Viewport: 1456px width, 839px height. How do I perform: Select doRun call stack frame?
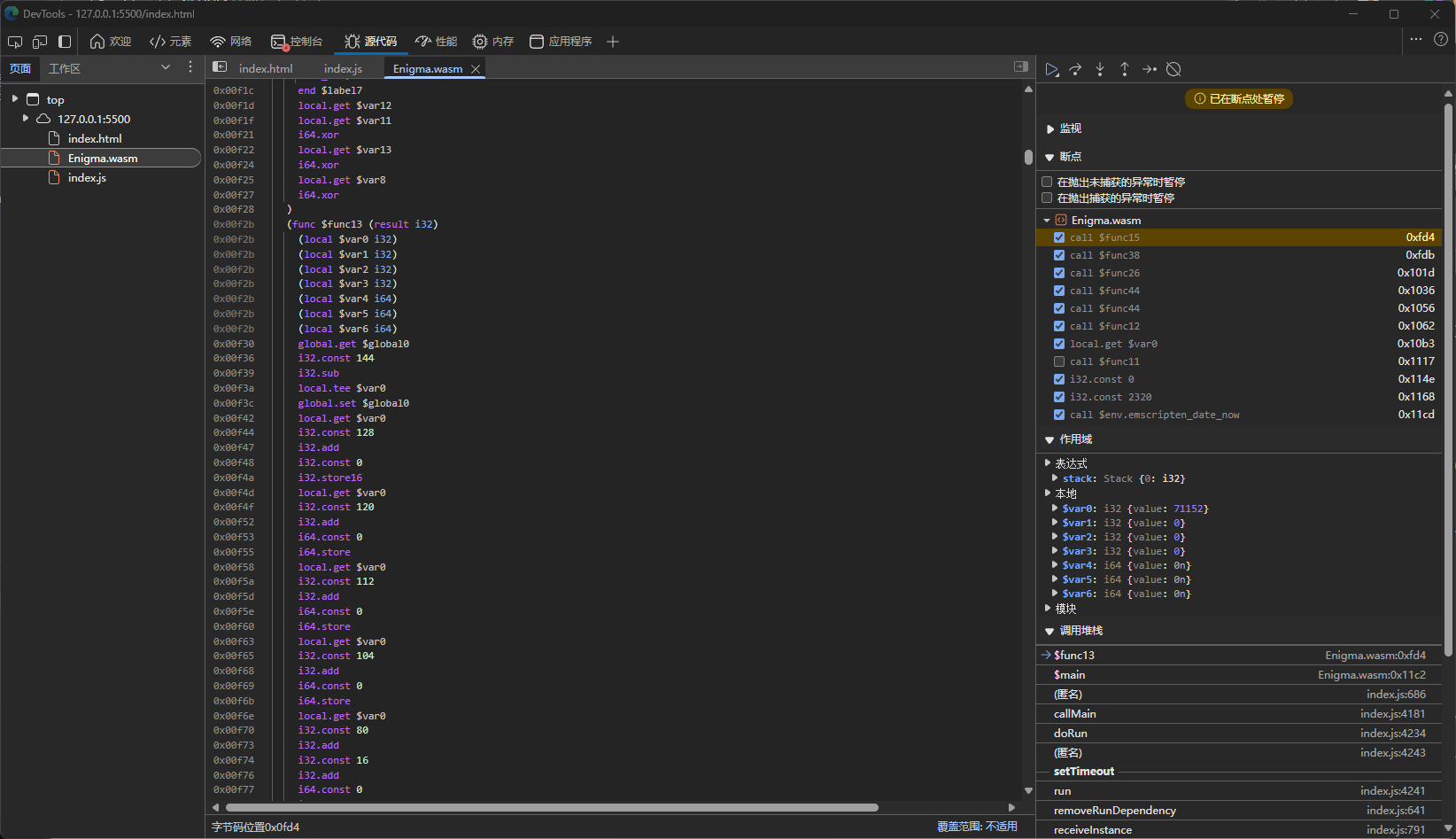click(x=1239, y=734)
